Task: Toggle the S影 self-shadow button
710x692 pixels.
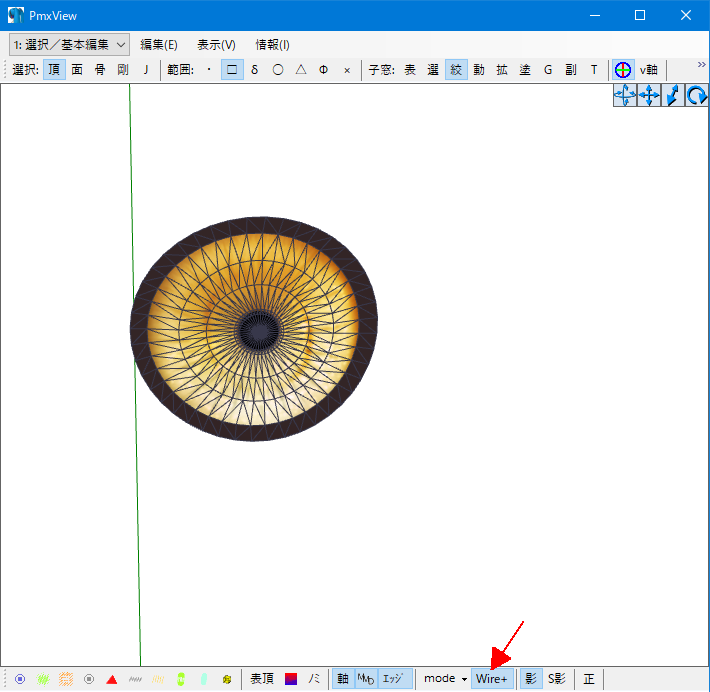Action: pos(556,679)
